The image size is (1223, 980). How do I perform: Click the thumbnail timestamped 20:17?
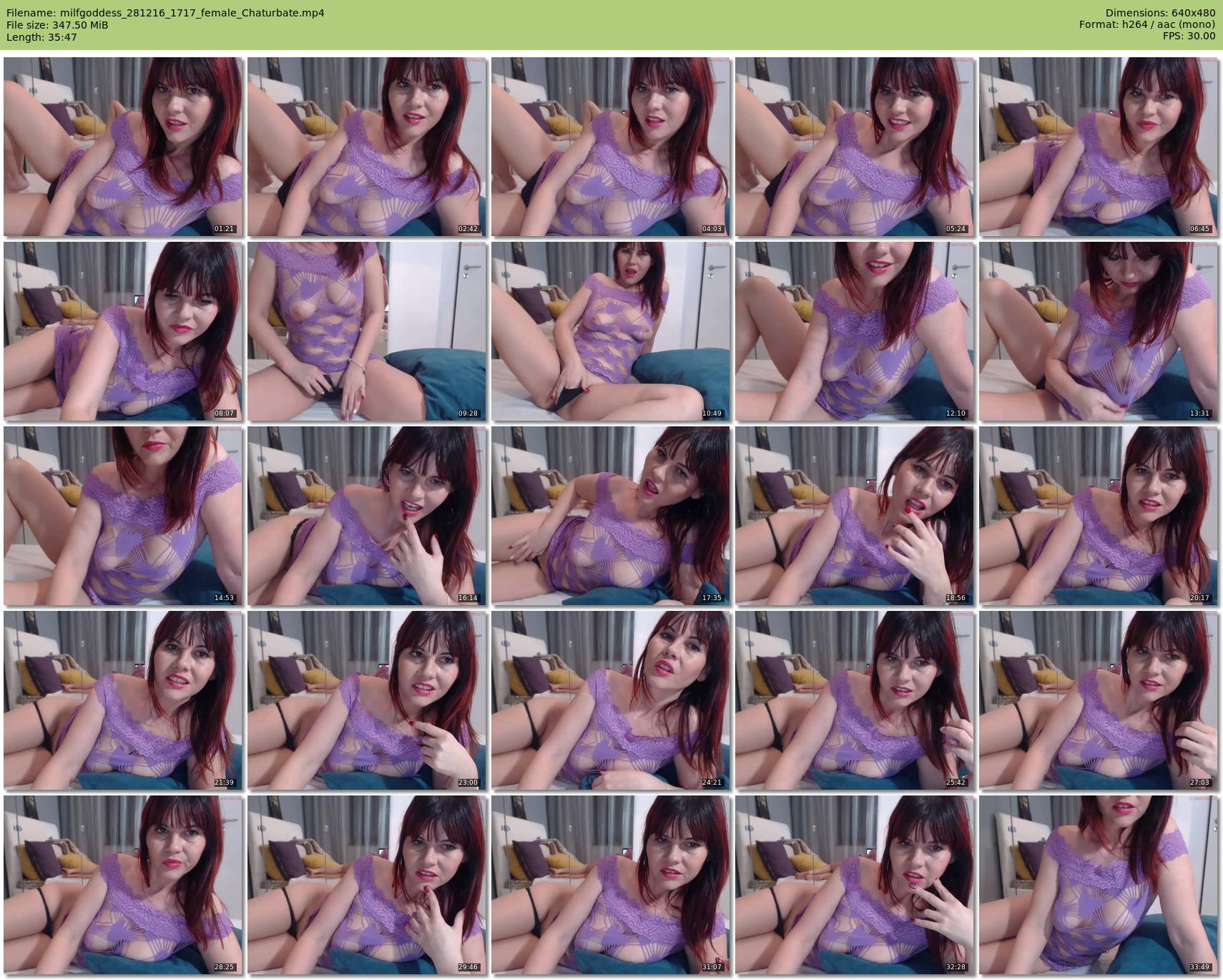1098,516
